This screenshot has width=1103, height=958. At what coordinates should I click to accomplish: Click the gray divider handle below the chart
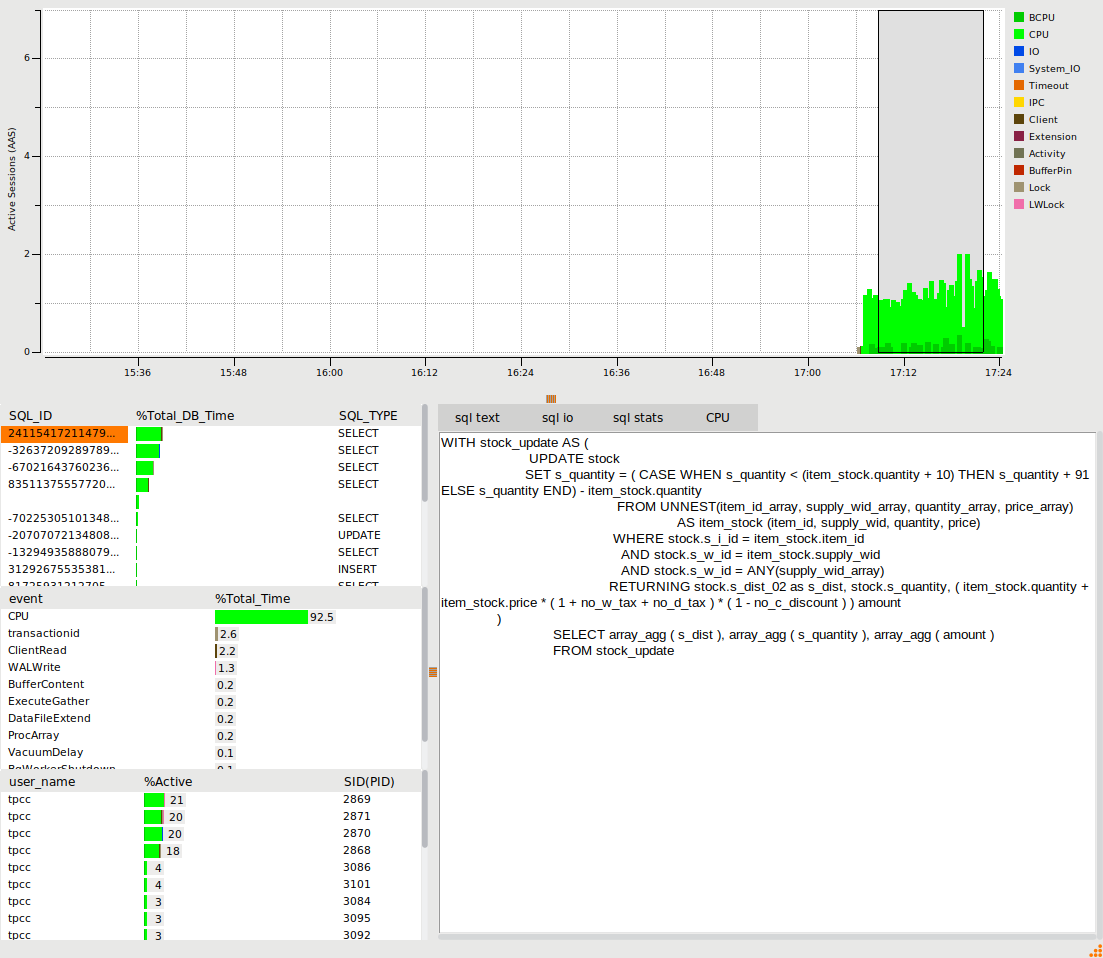tap(551, 398)
